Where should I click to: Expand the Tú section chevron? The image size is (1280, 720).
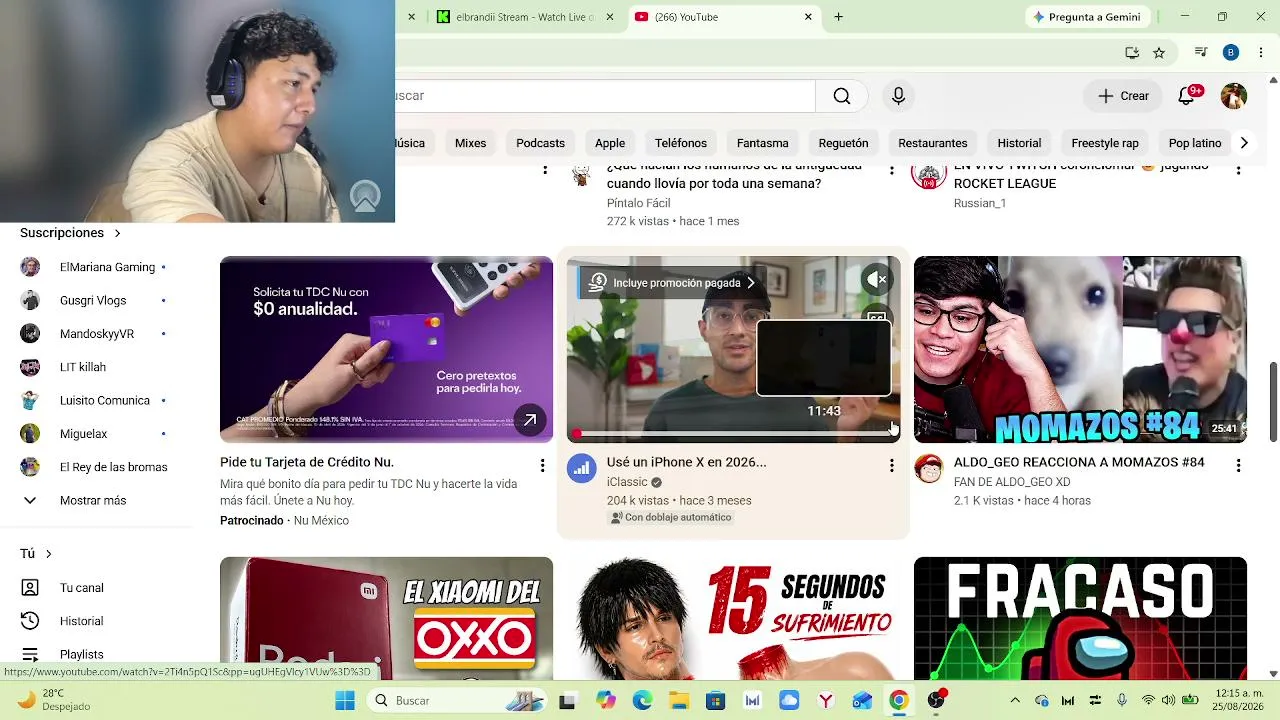pyautogui.click(x=48, y=554)
